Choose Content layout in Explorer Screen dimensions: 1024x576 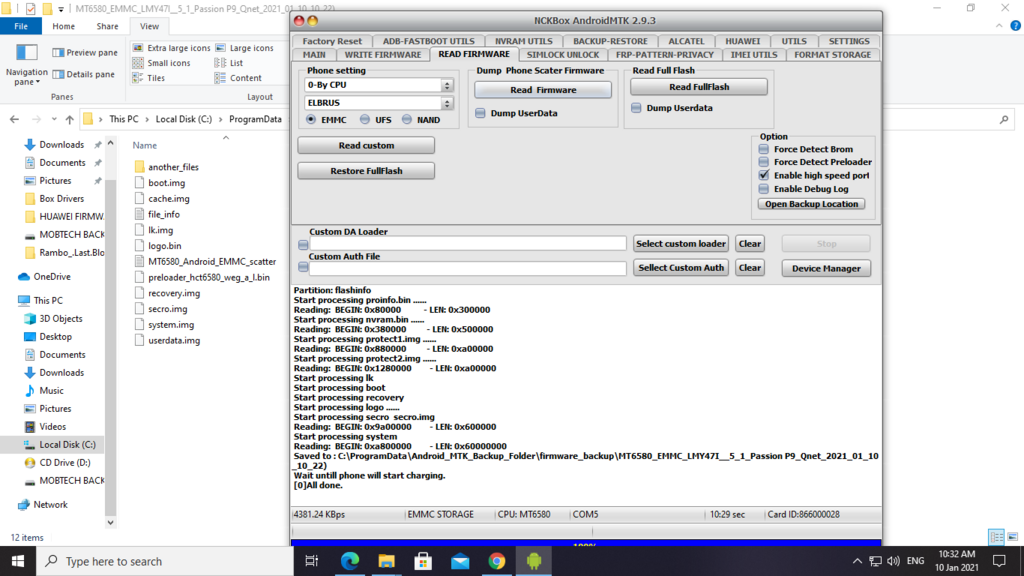click(238, 78)
